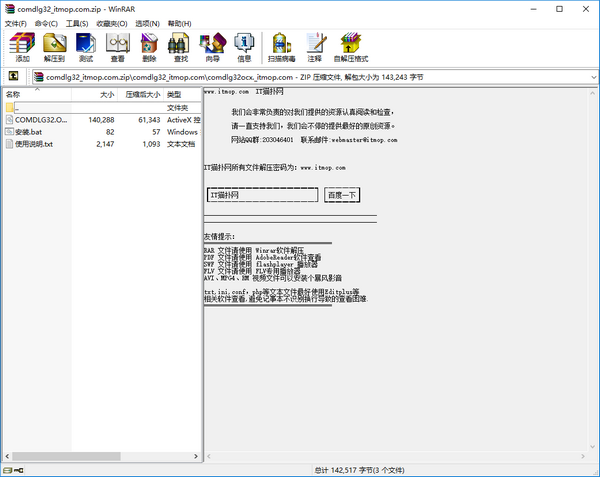Click the 使用说明.txt file icon
The width and height of the screenshot is (600, 477).
[10, 144]
